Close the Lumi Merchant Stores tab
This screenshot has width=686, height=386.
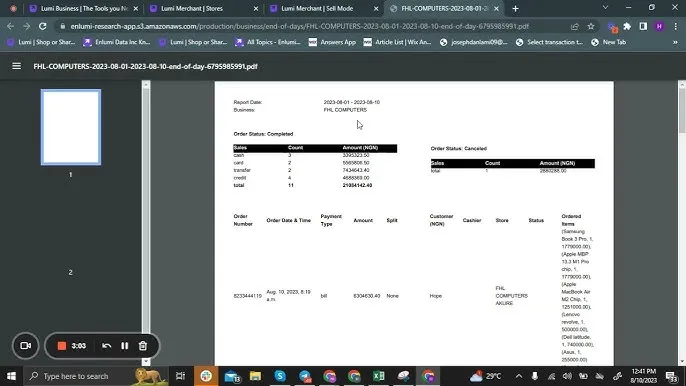(256, 8)
